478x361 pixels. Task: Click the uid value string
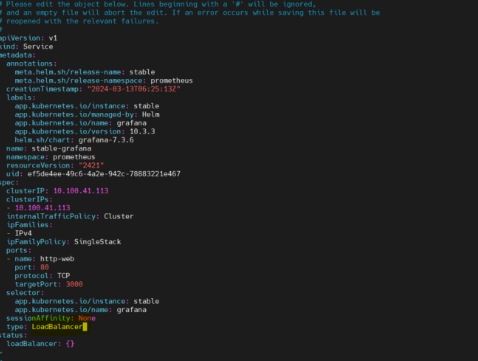[104, 174]
